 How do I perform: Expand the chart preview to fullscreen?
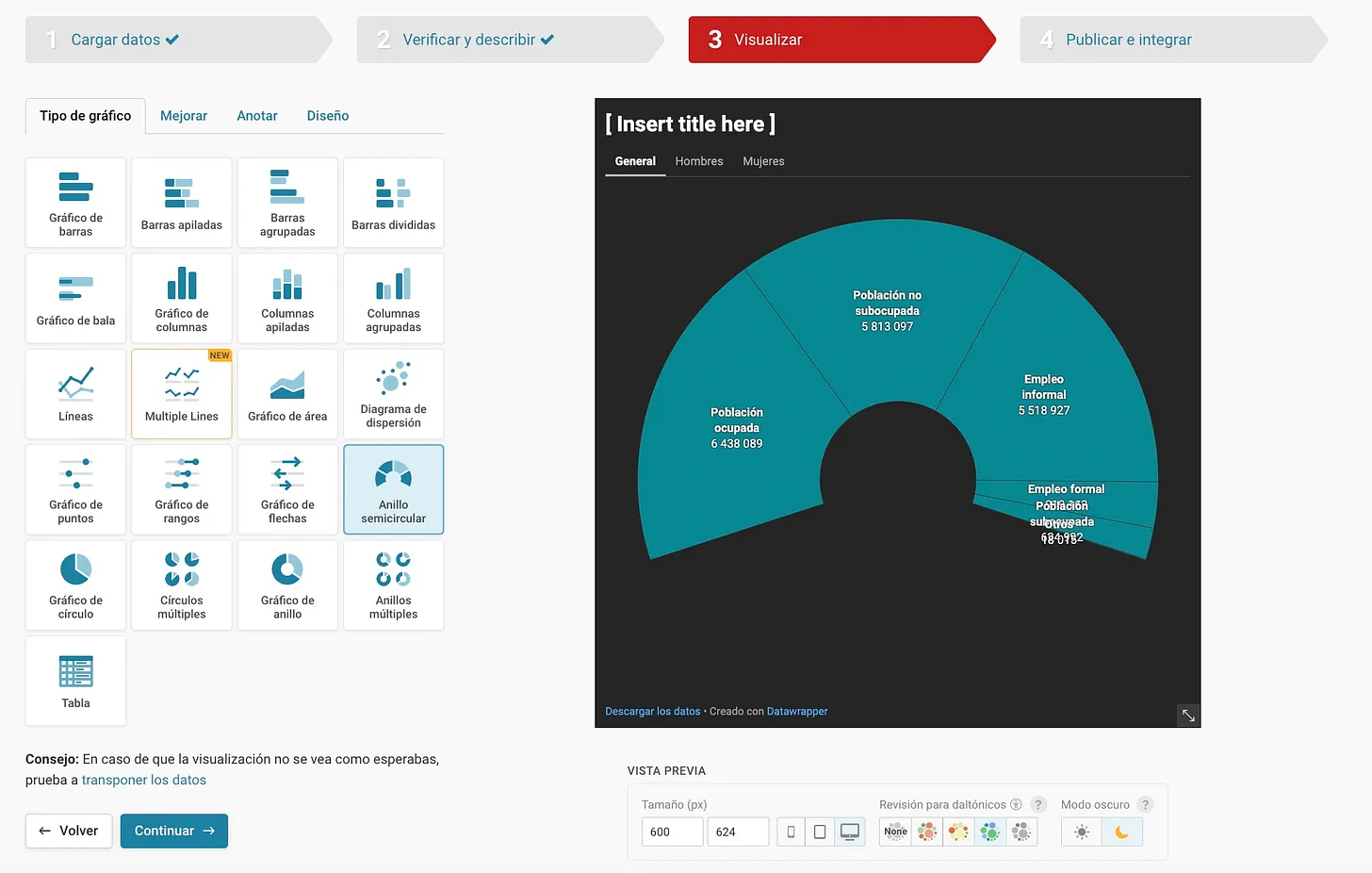1187,715
